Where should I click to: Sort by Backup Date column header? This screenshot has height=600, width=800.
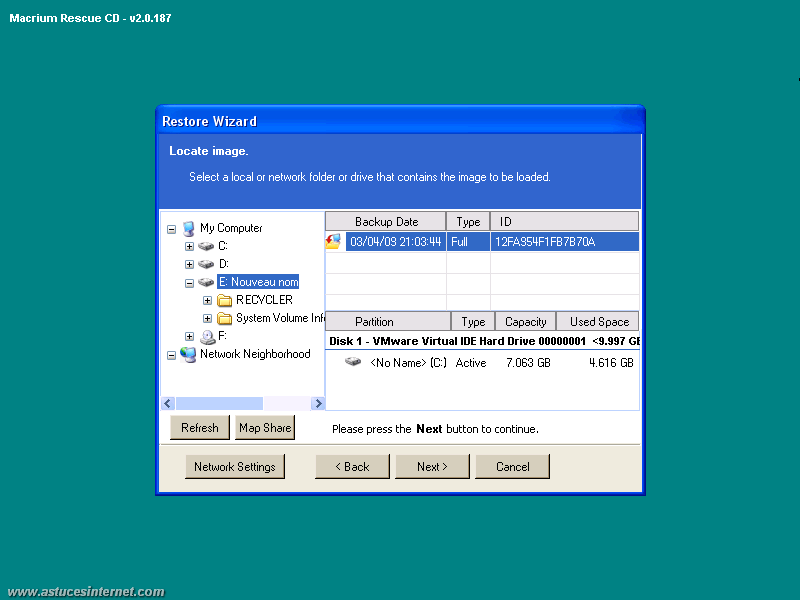click(386, 221)
